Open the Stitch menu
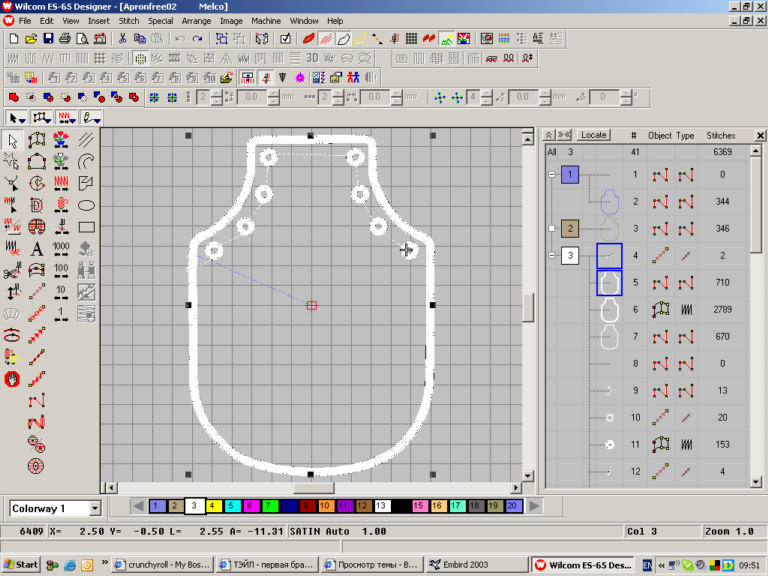Image resolution: width=768 pixels, height=576 pixels. [129, 20]
